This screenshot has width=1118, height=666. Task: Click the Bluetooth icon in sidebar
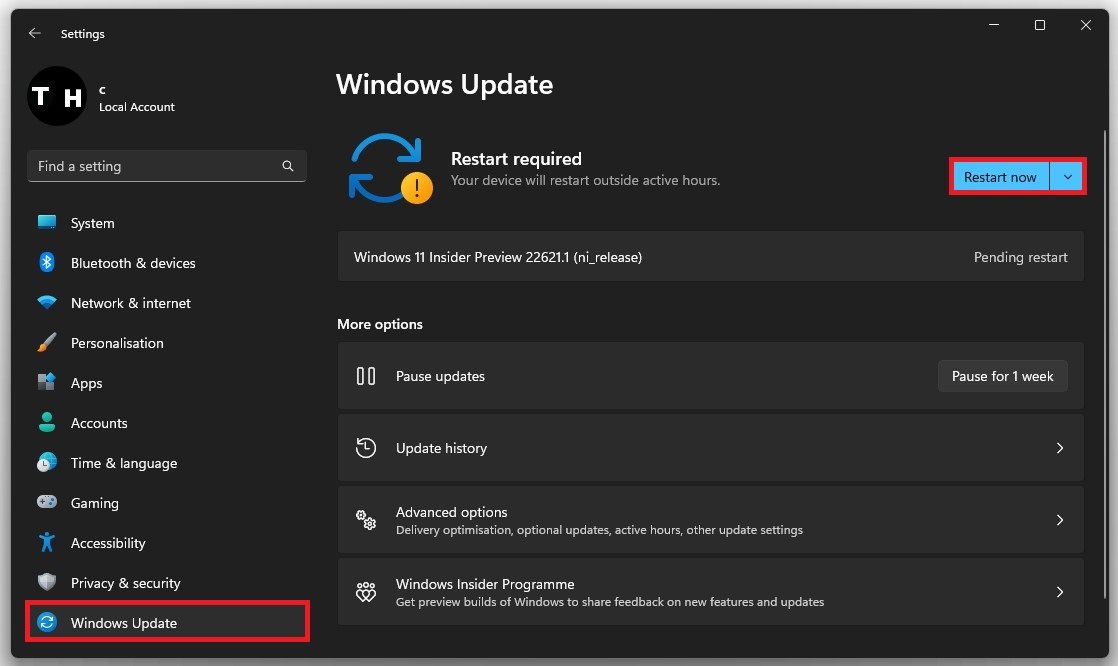[47, 262]
